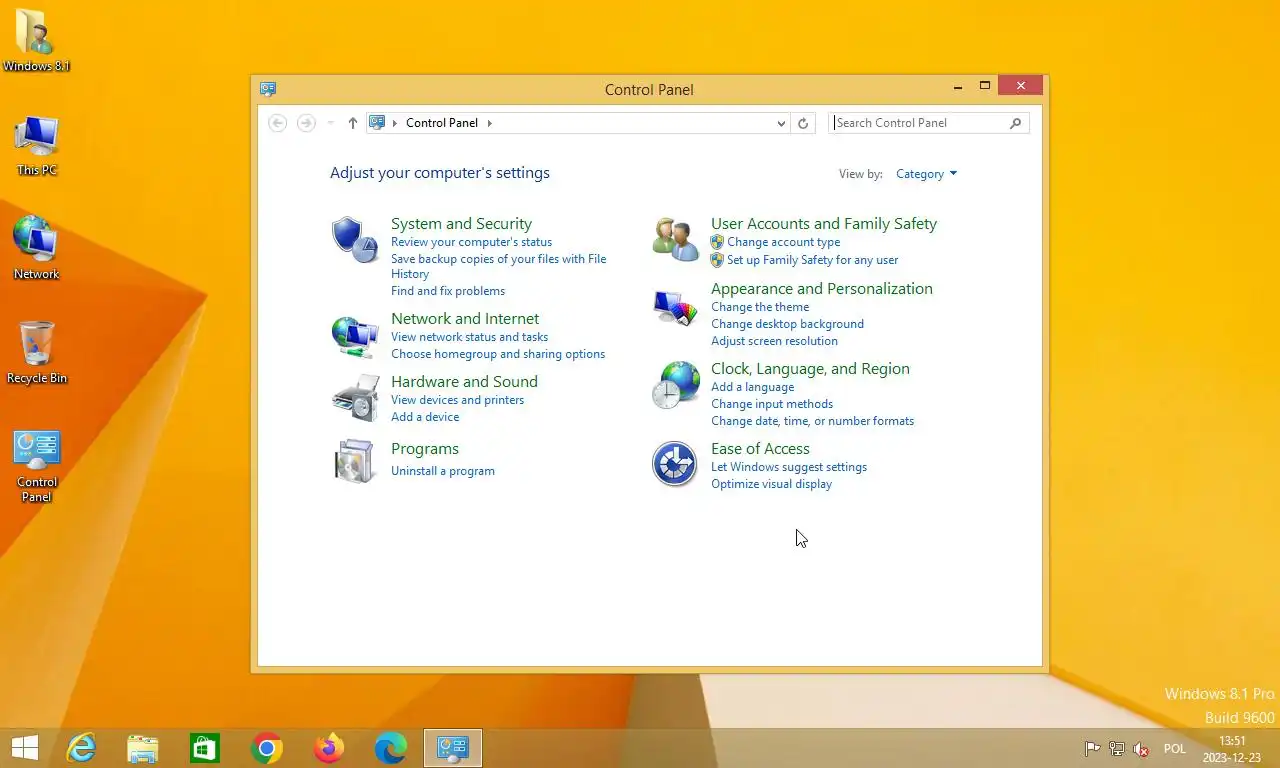Click Change date, time, or number formats
Screen dimensions: 1280x768
[x=812, y=421]
